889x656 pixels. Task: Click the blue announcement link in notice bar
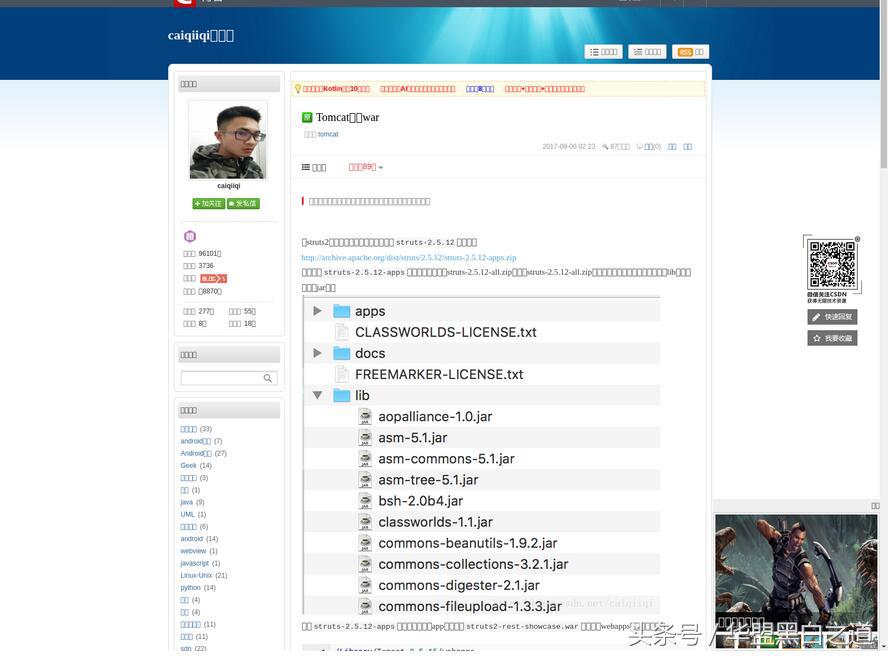tap(480, 89)
